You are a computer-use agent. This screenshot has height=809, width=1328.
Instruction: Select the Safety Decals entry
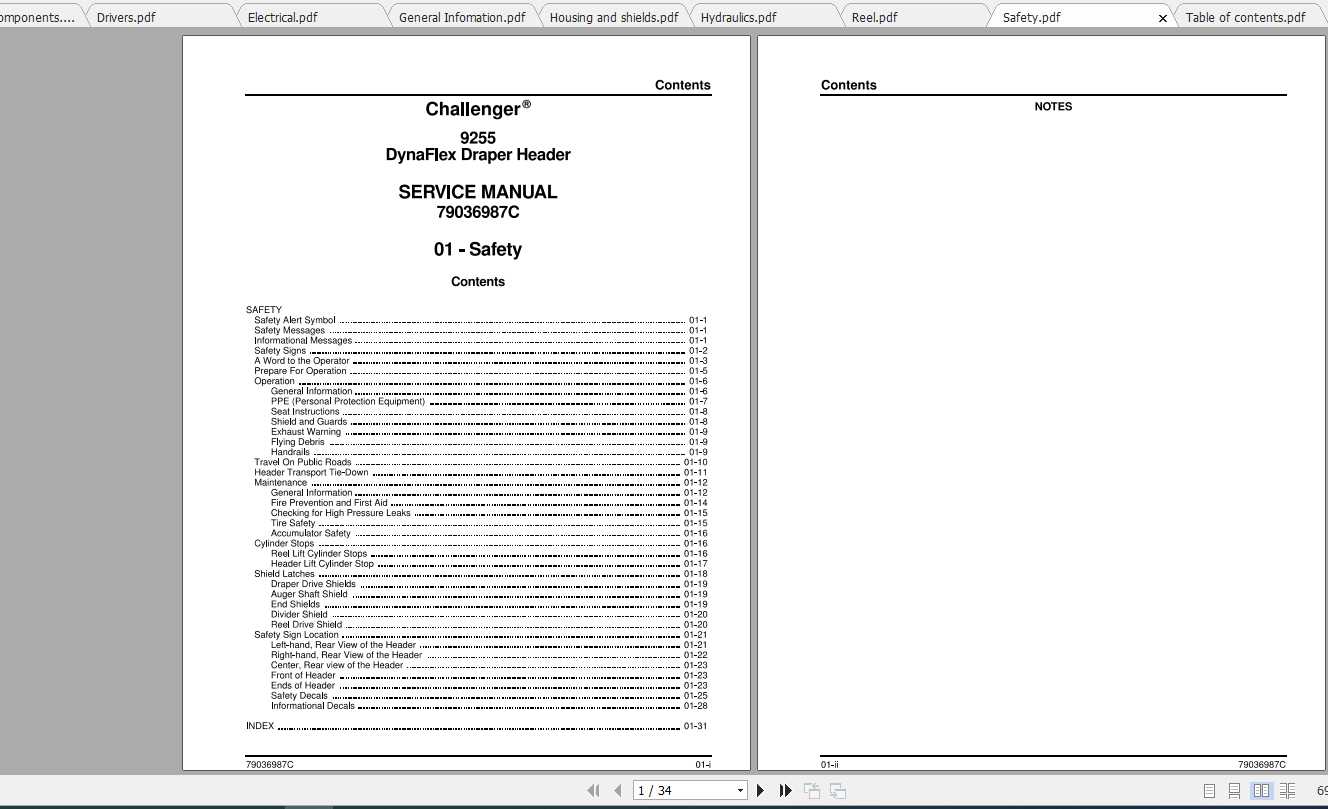click(x=489, y=696)
